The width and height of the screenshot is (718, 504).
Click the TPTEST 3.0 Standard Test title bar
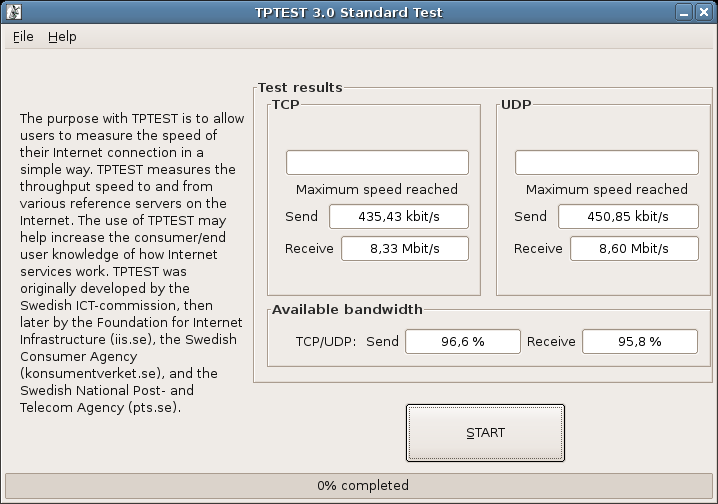pyautogui.click(x=349, y=12)
